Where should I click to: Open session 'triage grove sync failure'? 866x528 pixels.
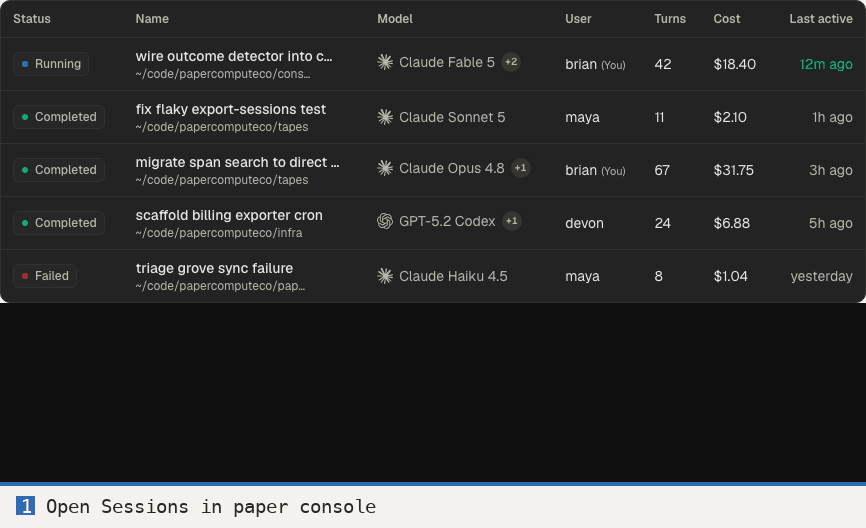[x=214, y=268]
